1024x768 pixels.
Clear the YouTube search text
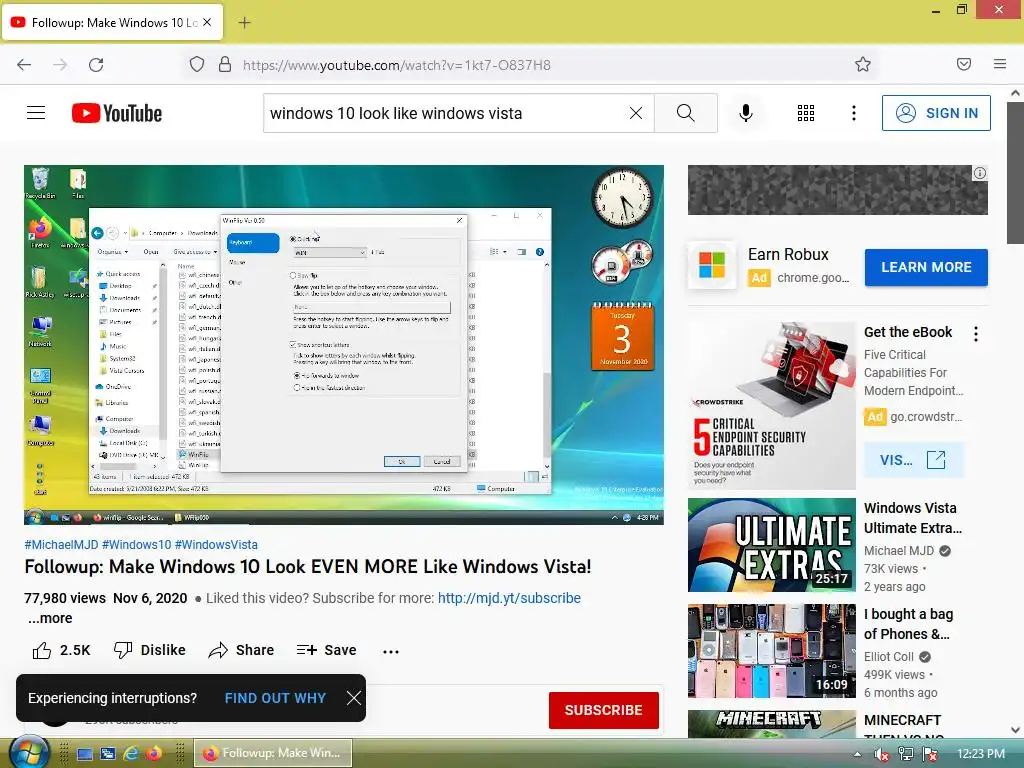635,113
